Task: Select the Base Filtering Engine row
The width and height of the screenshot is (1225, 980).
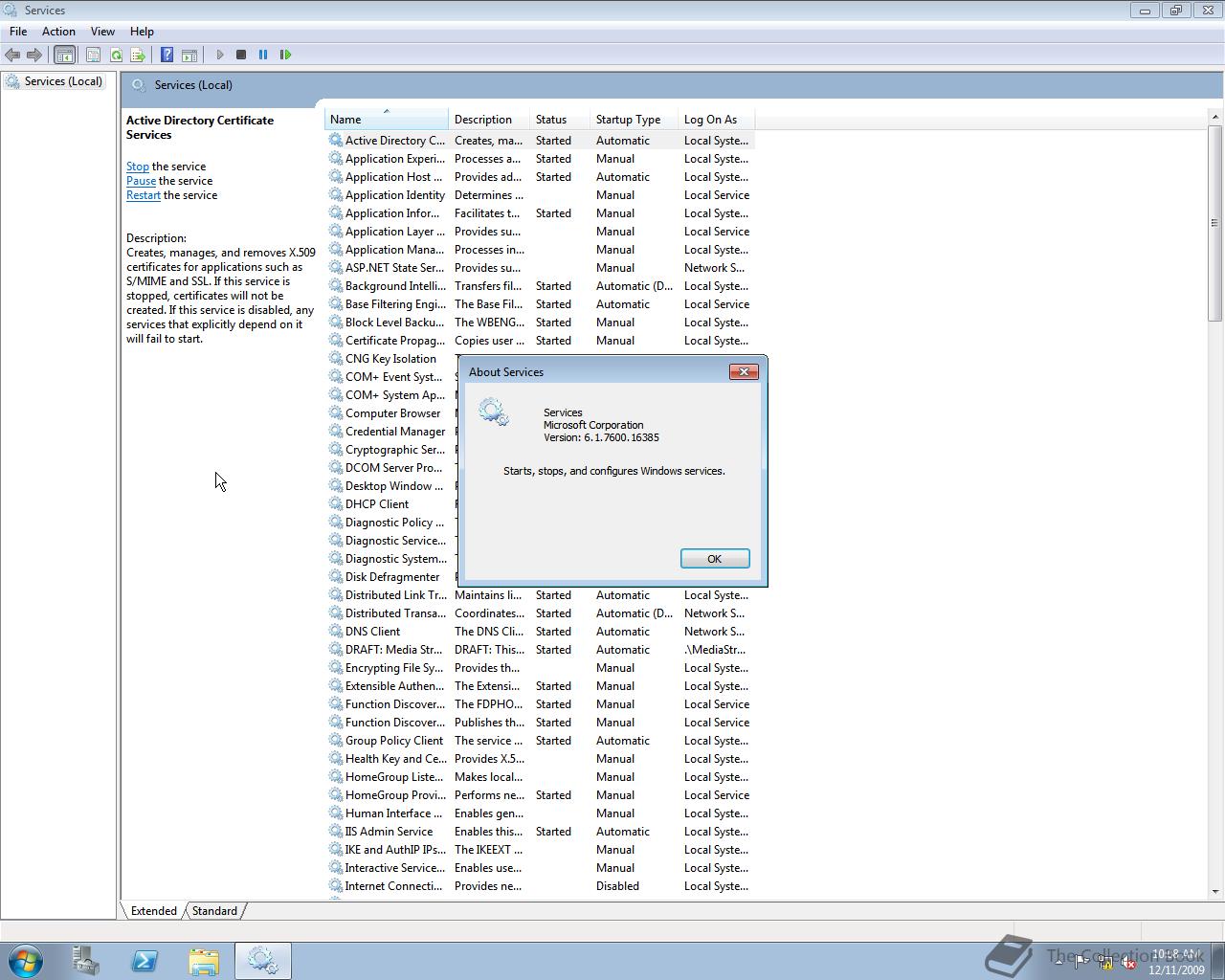Action: 540,303
